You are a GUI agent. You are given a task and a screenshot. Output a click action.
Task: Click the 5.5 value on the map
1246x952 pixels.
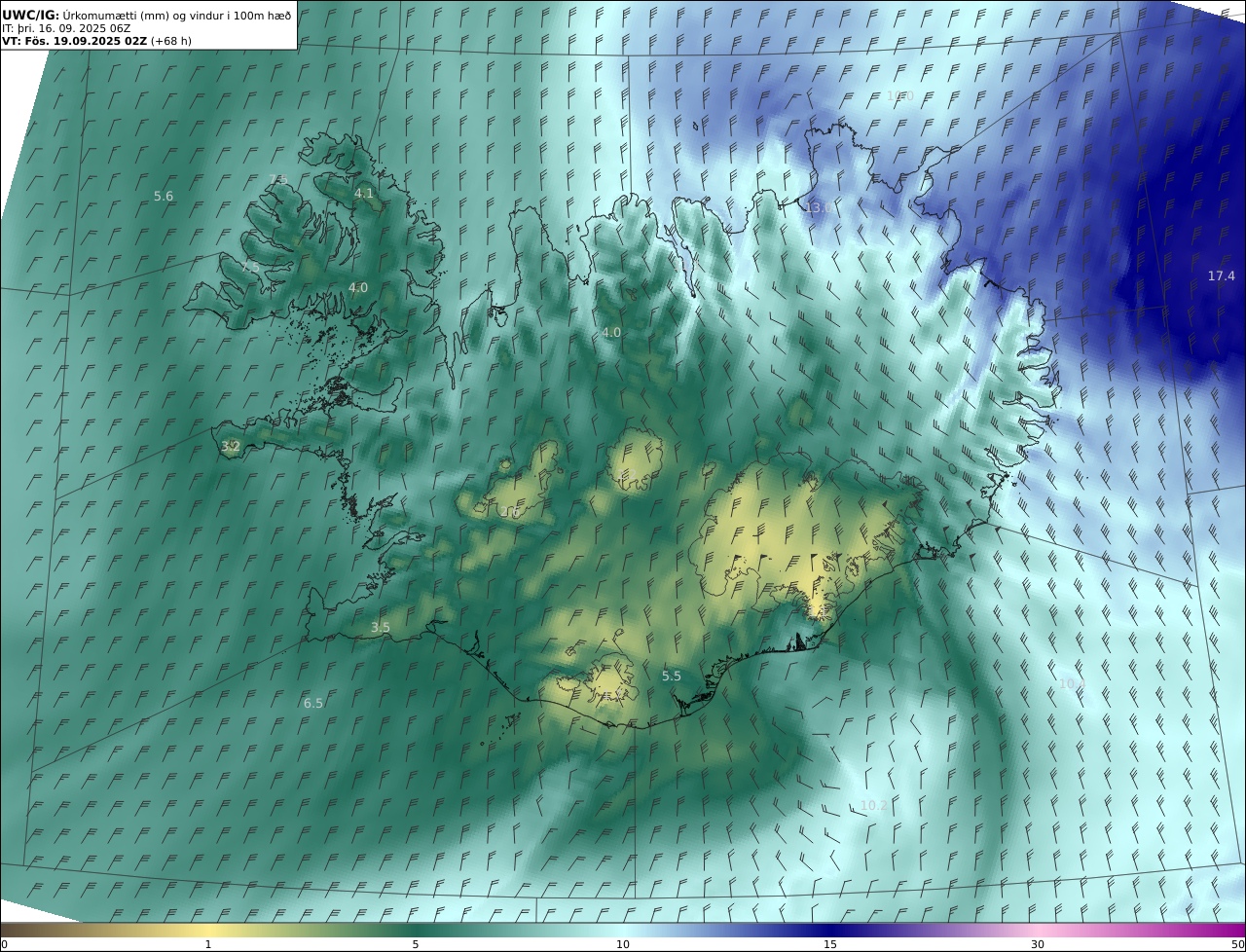(672, 676)
